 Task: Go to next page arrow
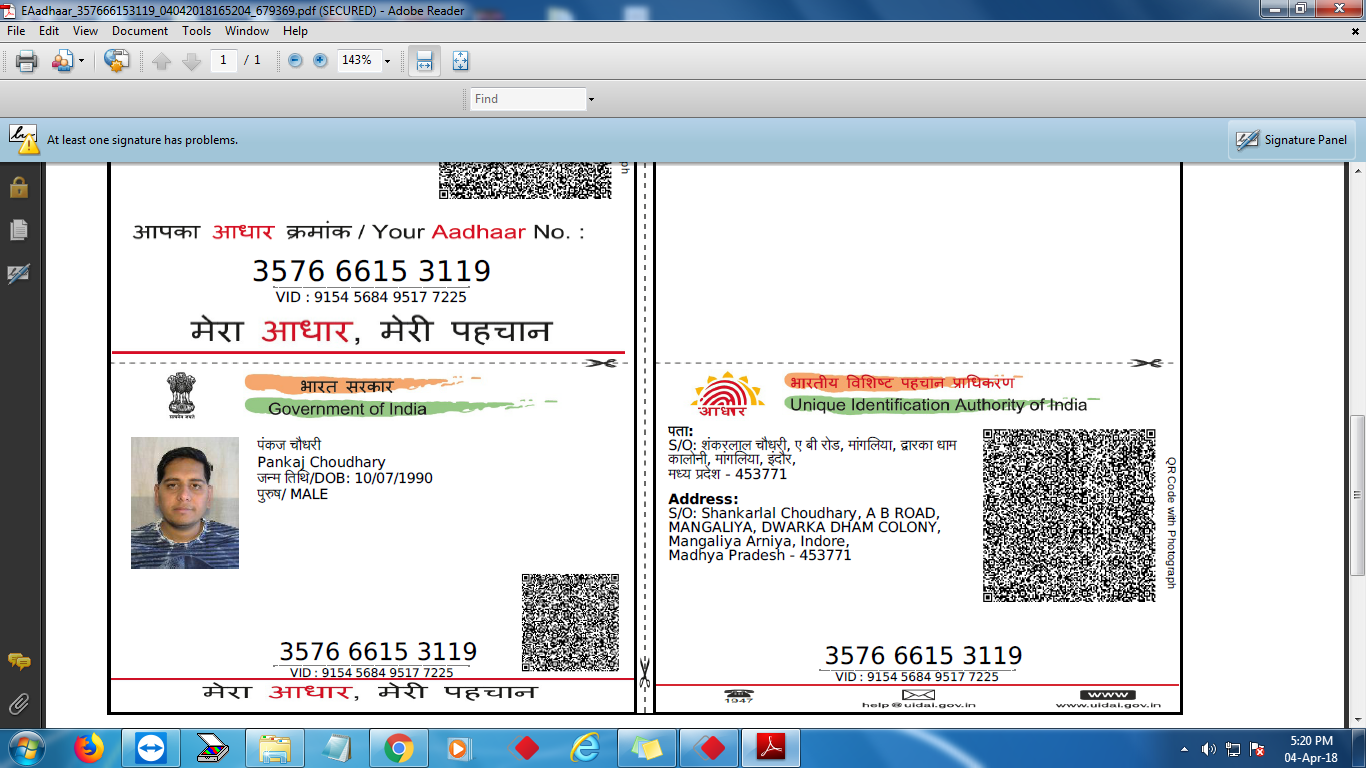click(x=191, y=61)
